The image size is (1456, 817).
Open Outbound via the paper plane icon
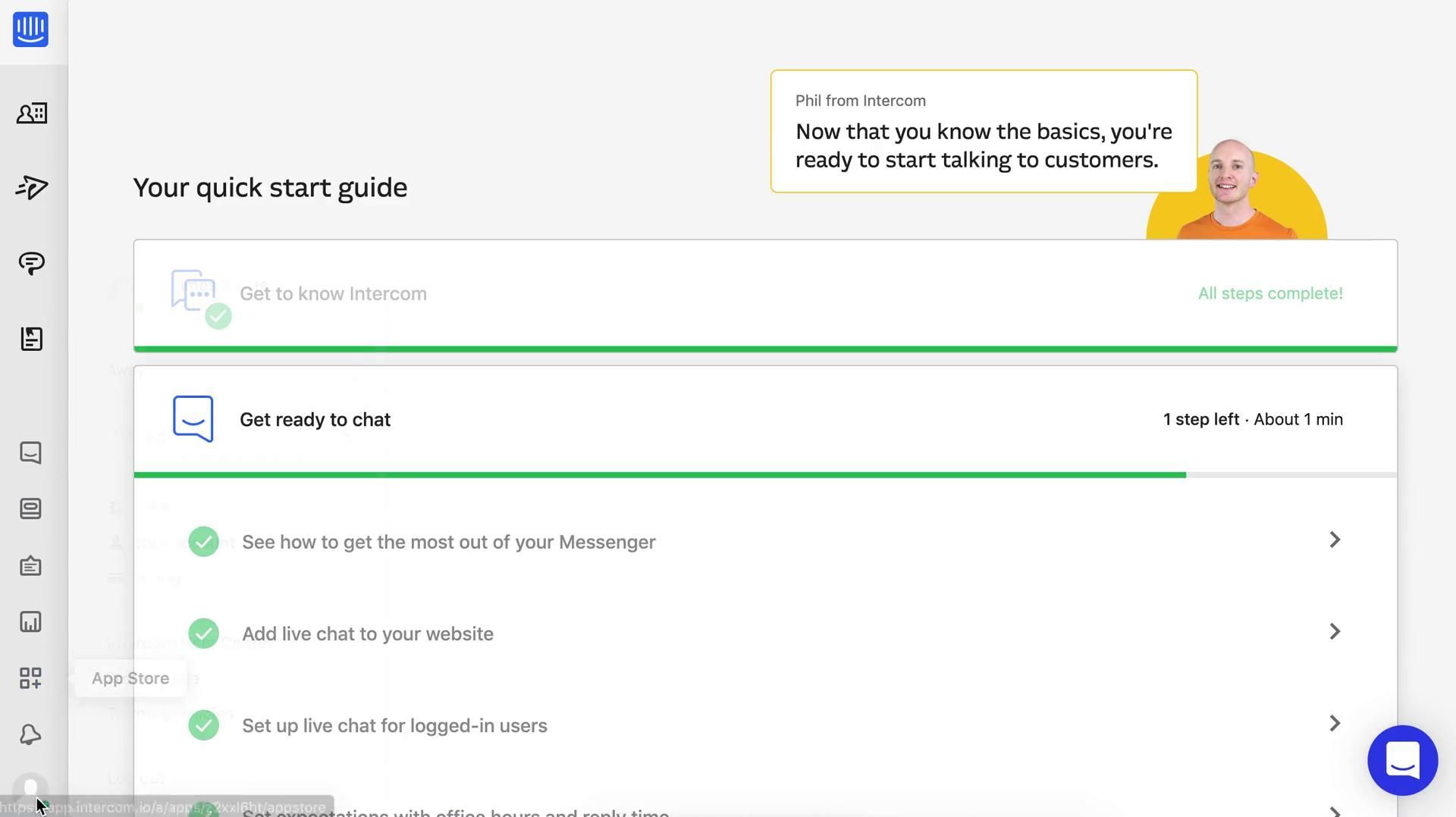(x=31, y=187)
